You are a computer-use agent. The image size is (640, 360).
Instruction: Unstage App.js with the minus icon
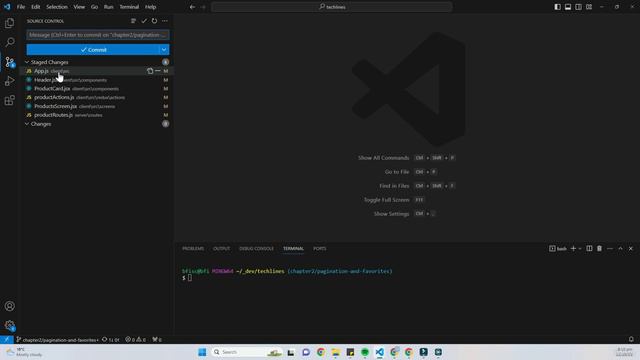click(x=158, y=71)
